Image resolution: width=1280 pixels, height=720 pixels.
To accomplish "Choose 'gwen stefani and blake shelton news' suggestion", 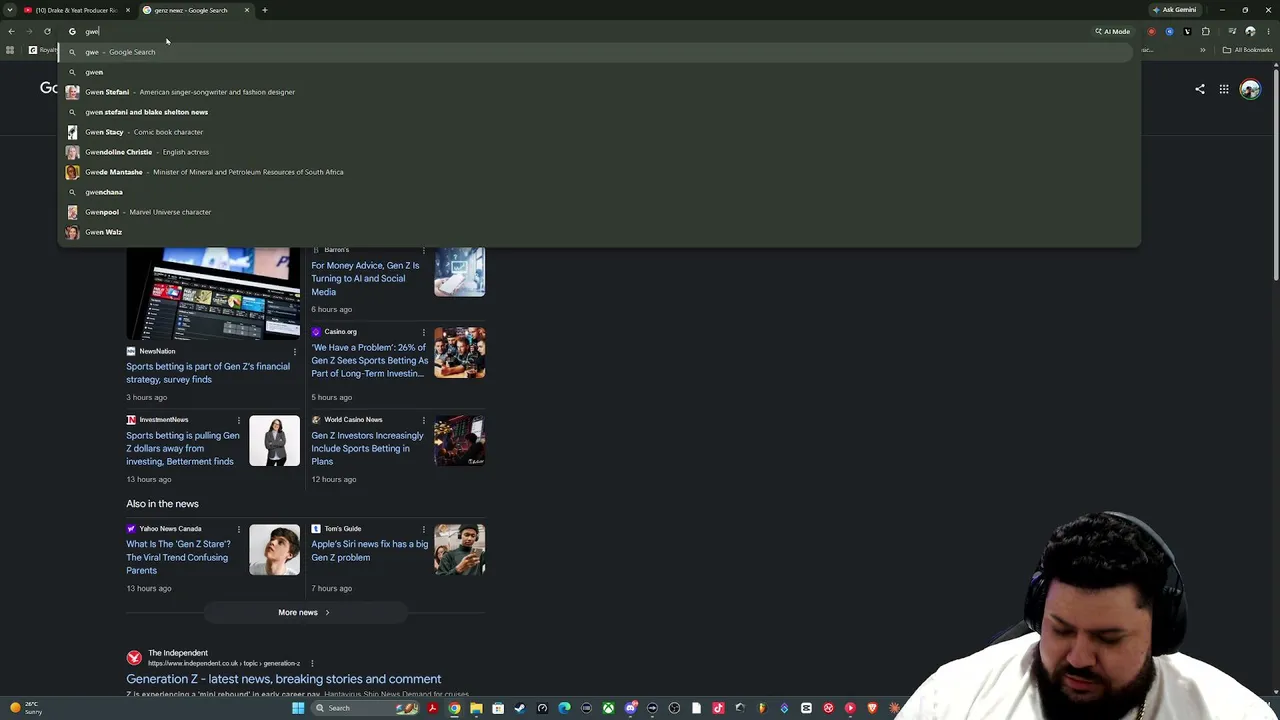I will tap(598, 112).
